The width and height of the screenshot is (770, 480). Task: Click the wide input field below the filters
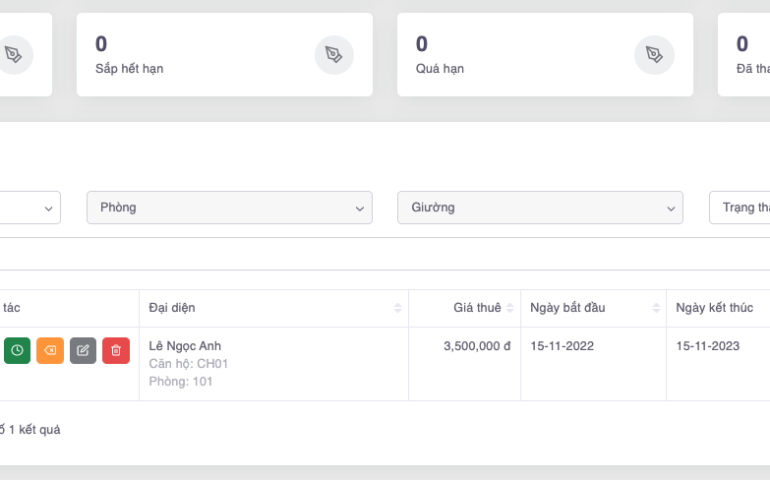pyautogui.click(x=385, y=254)
